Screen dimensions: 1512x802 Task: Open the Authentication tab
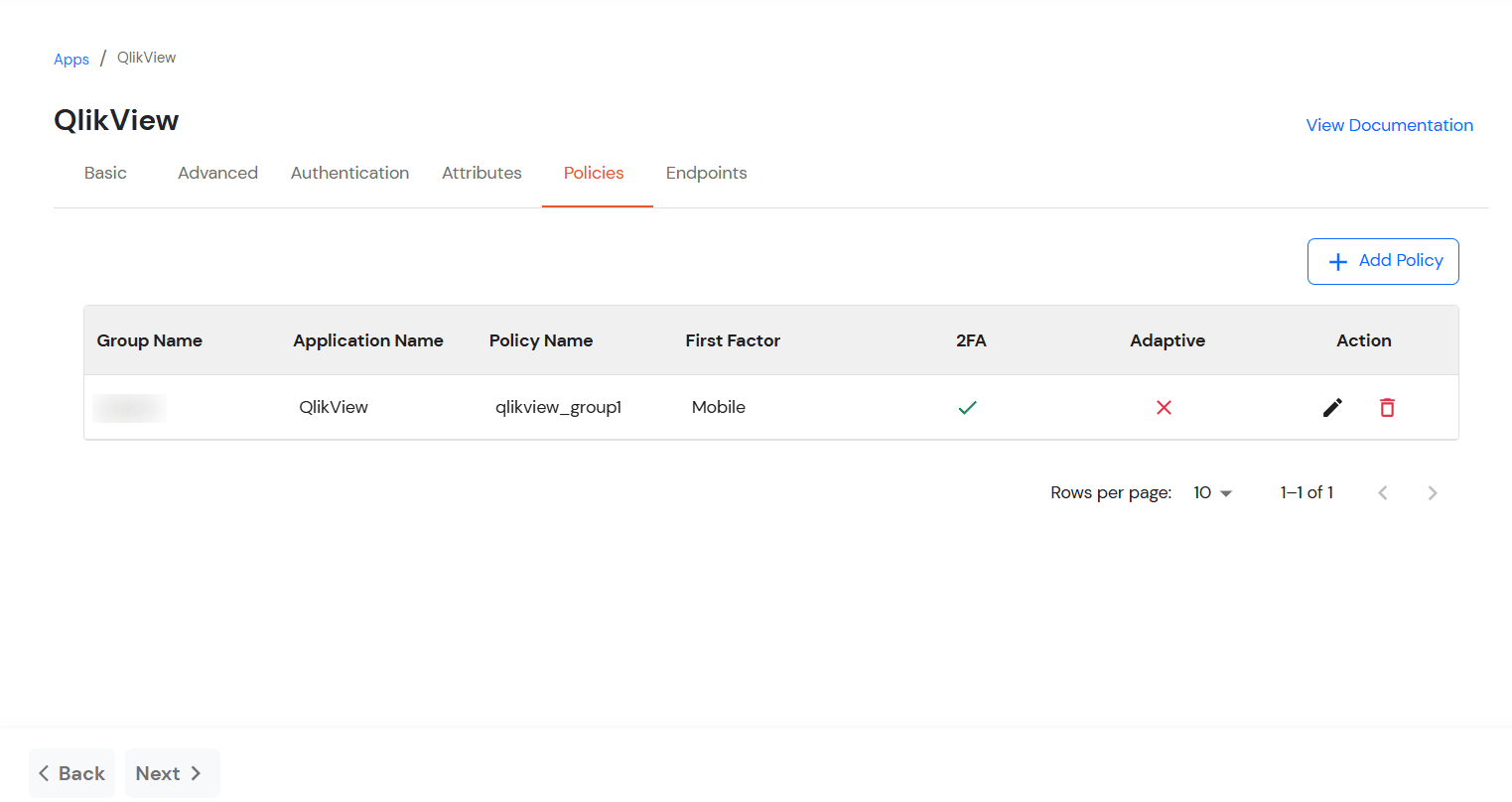349,173
